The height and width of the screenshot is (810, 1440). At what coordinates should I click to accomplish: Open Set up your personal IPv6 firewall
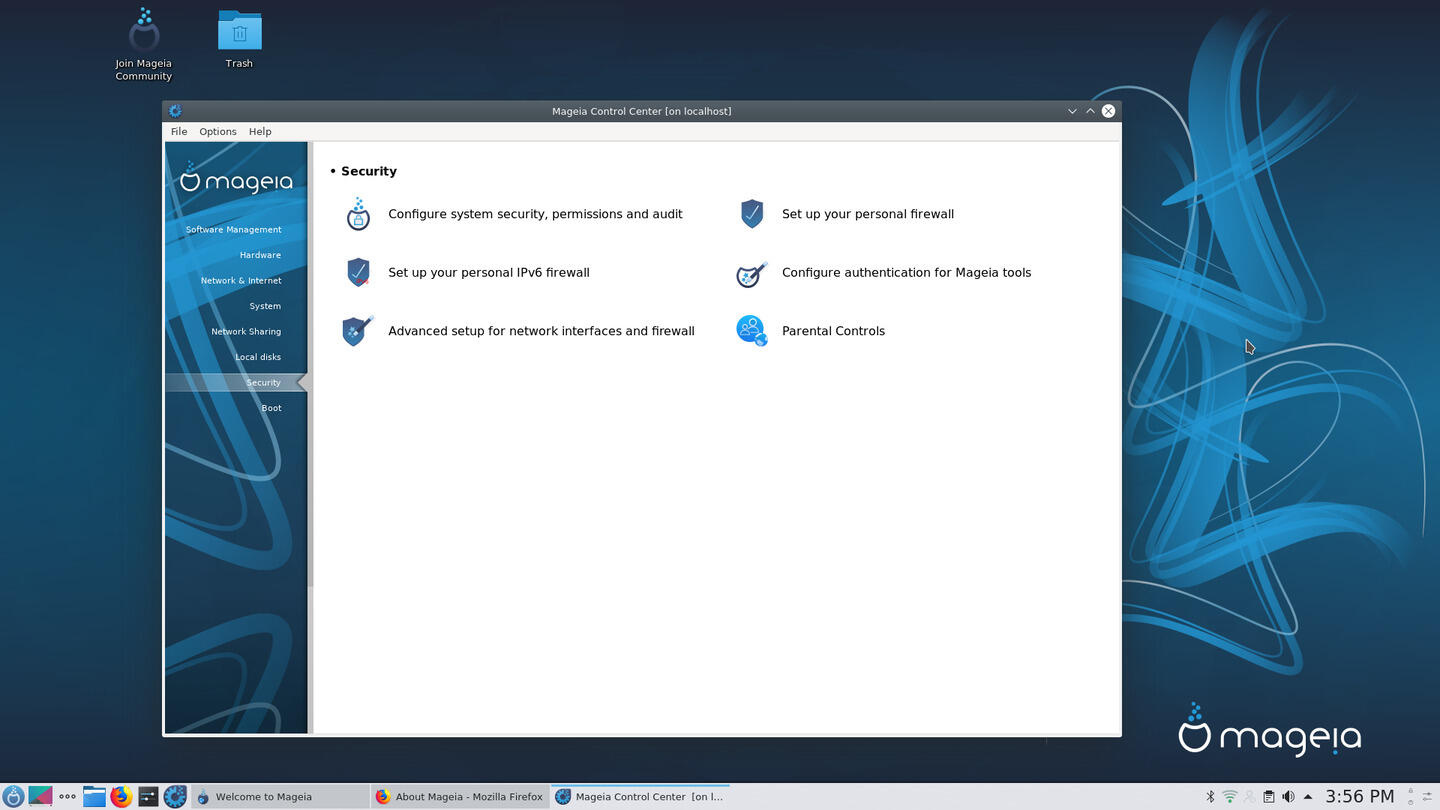coord(489,272)
